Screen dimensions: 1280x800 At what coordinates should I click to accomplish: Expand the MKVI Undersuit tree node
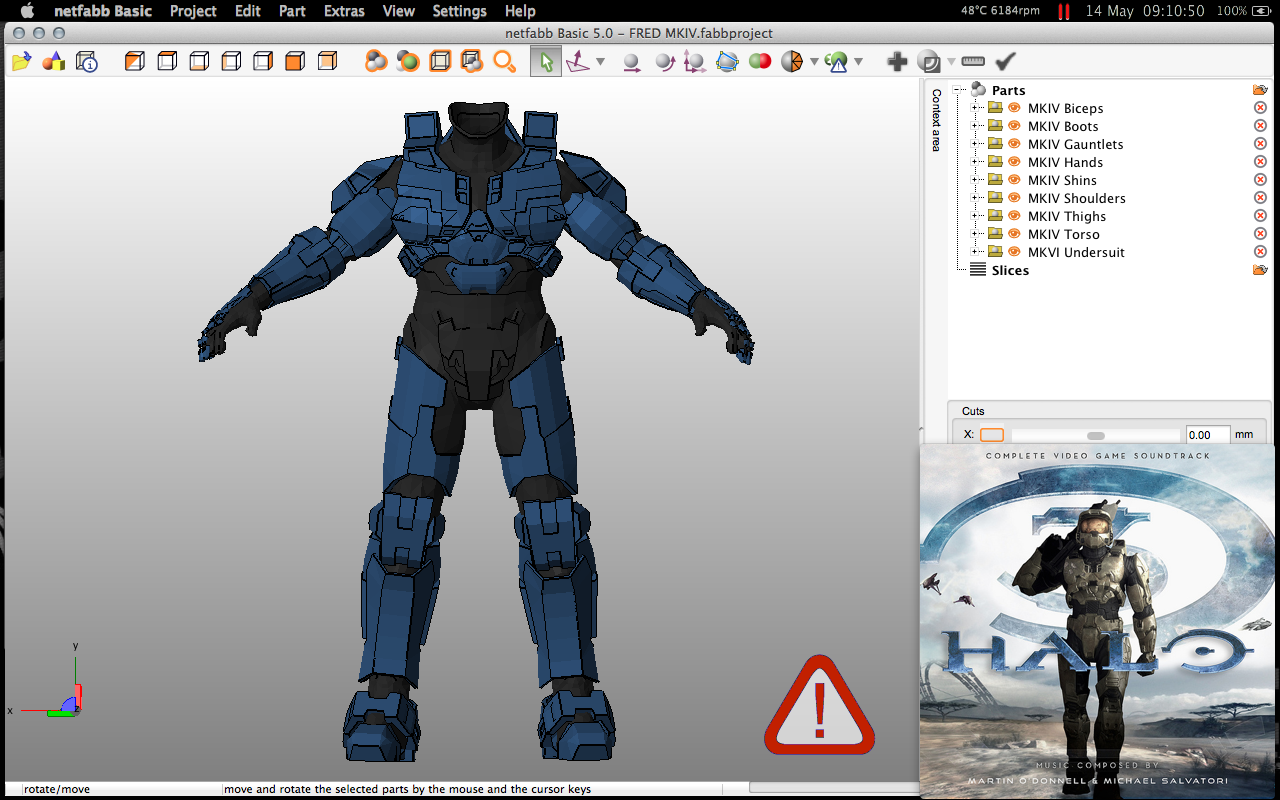(x=974, y=252)
